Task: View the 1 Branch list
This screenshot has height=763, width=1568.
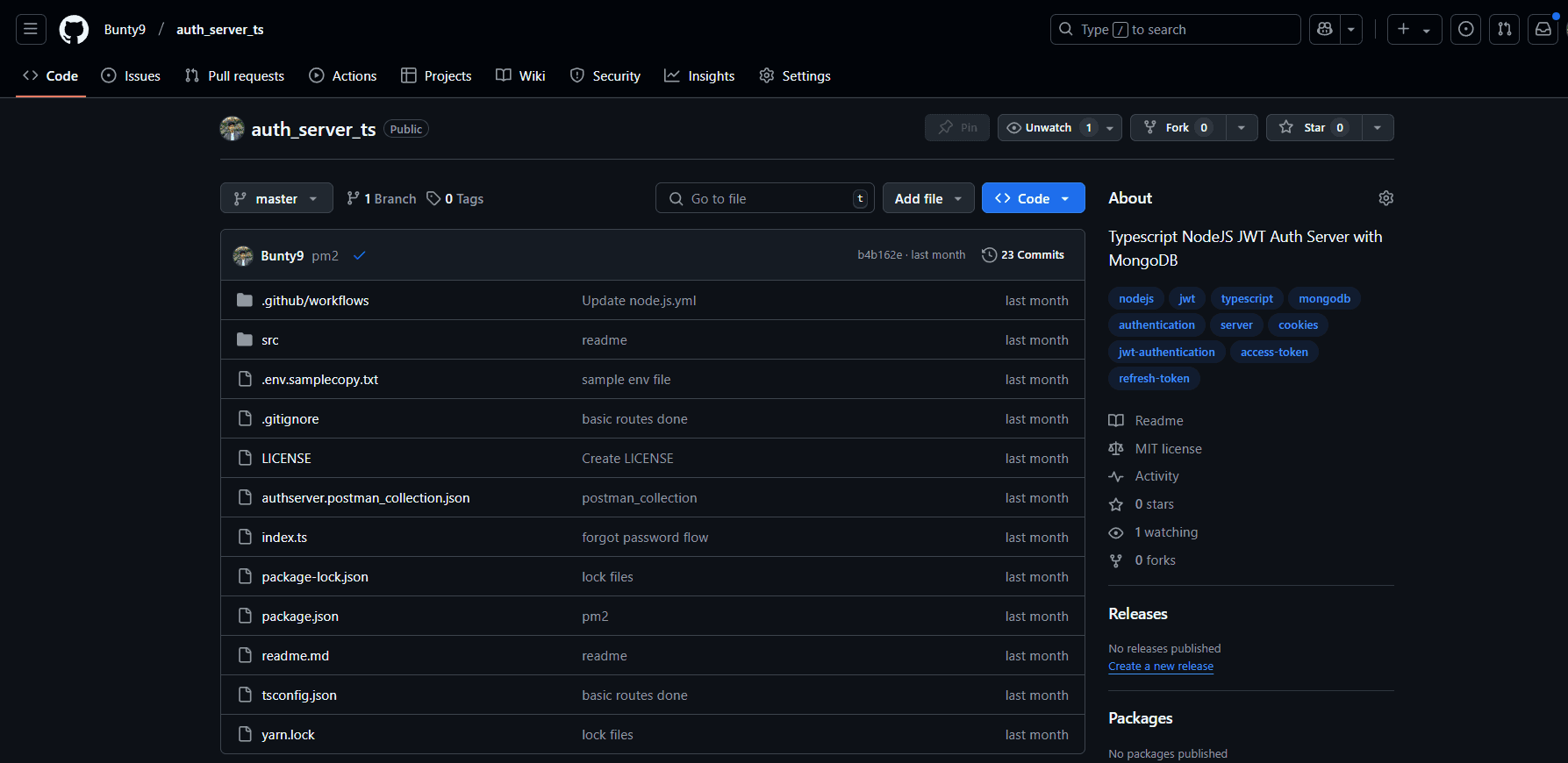Action: coord(382,199)
